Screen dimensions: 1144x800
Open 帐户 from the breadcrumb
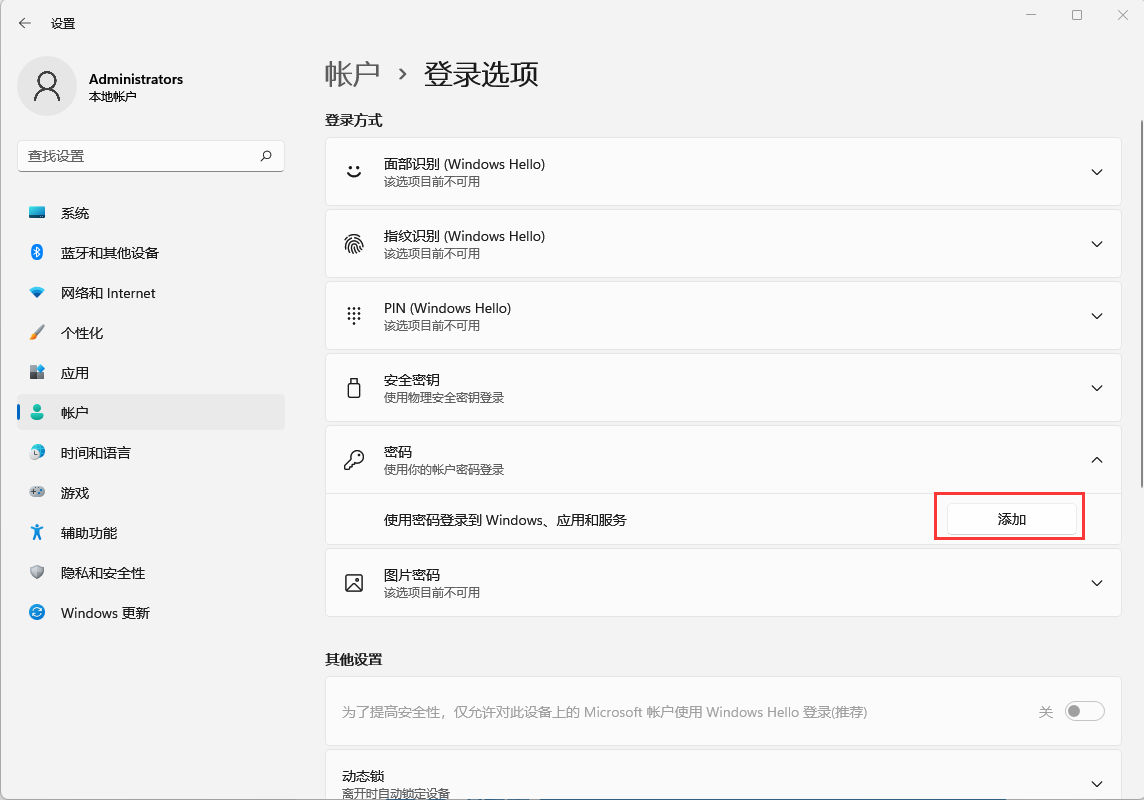click(x=351, y=74)
